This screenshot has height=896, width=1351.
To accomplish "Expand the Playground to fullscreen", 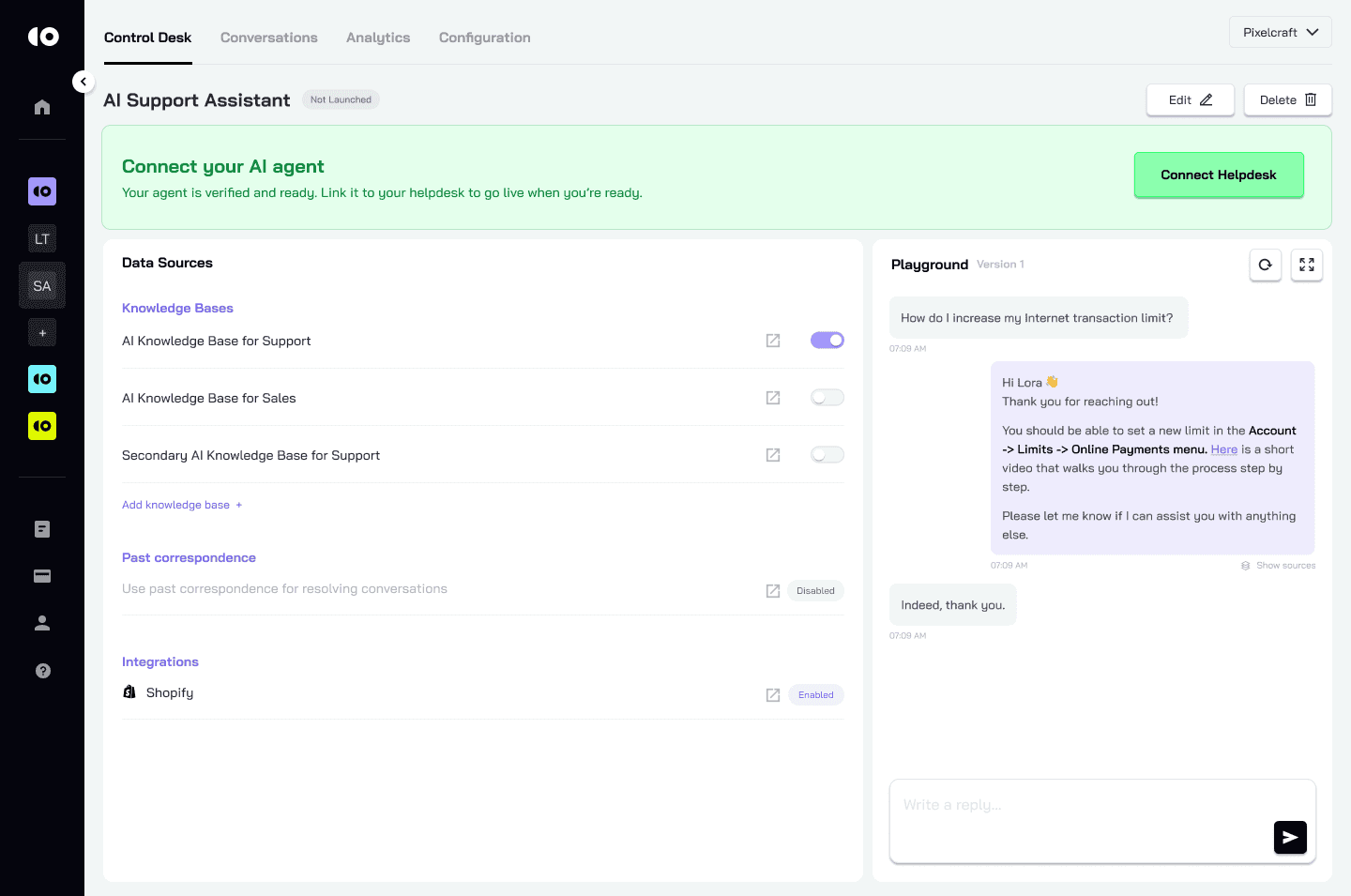I will click(x=1306, y=265).
